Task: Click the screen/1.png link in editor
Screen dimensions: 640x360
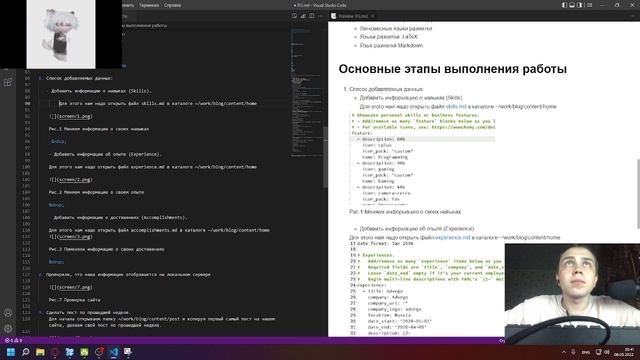Action: point(75,116)
